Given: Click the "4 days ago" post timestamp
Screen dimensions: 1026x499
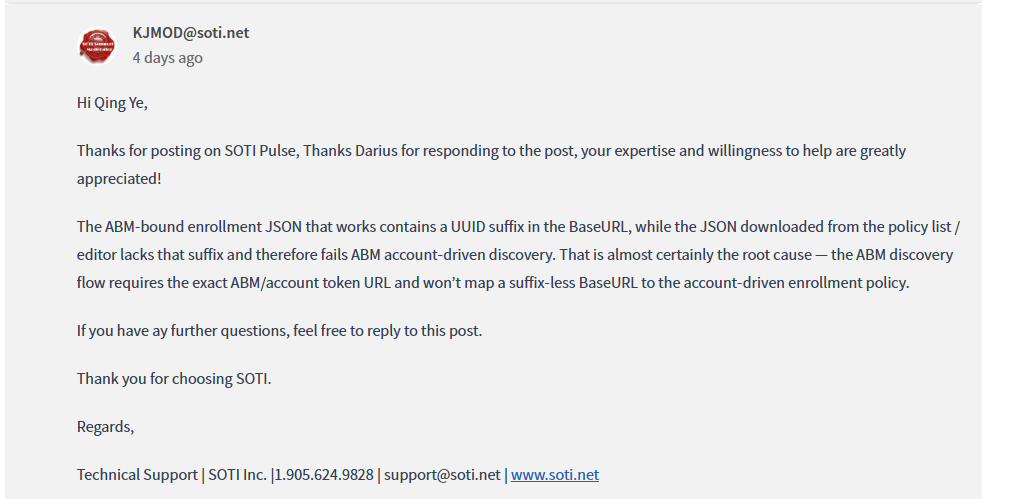Looking at the screenshot, I should [x=168, y=58].
